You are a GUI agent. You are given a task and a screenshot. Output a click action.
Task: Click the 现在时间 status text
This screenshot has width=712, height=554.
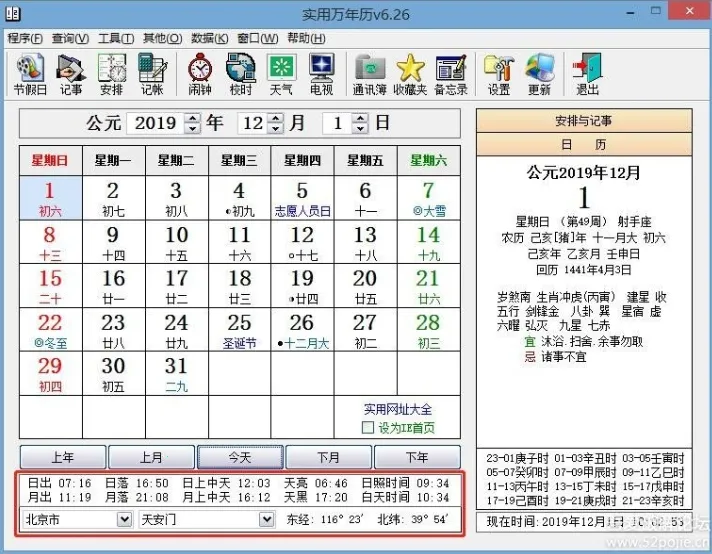click(x=584, y=522)
